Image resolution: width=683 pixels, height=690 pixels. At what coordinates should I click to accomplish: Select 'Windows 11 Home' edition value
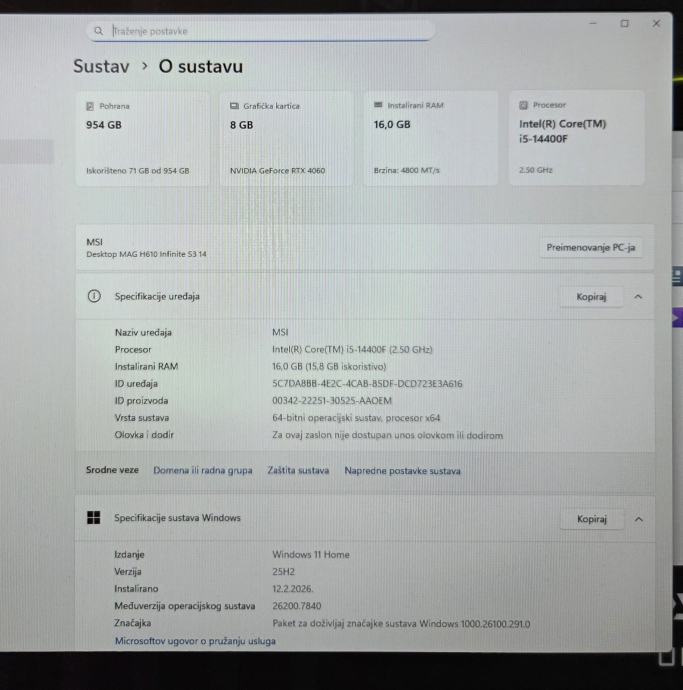(x=311, y=554)
